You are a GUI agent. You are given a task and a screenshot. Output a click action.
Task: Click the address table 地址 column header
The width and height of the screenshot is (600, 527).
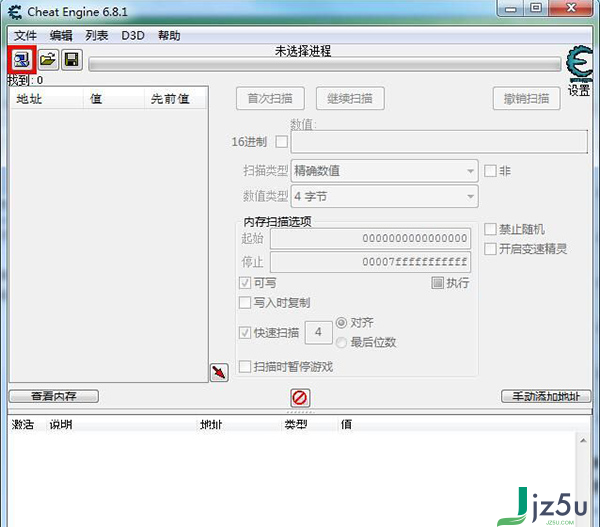click(212, 424)
